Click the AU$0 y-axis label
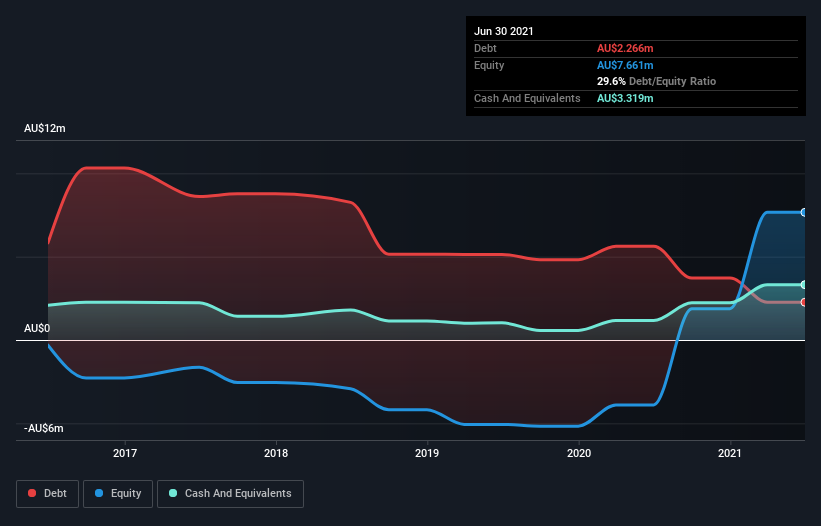This screenshot has width=821, height=526. pos(37,328)
